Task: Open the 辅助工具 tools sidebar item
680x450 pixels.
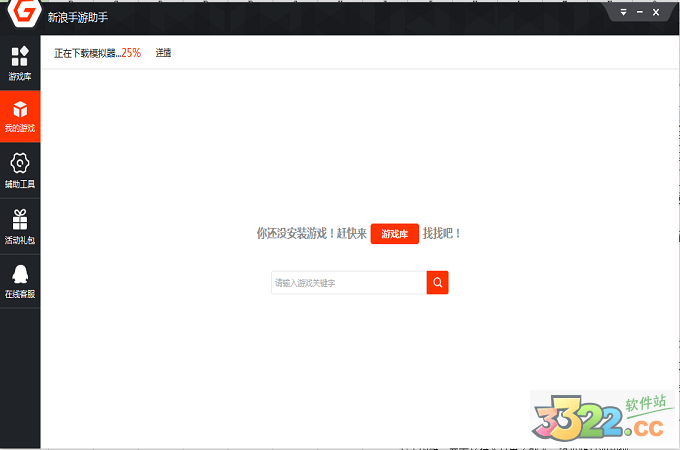Action: click(20, 170)
